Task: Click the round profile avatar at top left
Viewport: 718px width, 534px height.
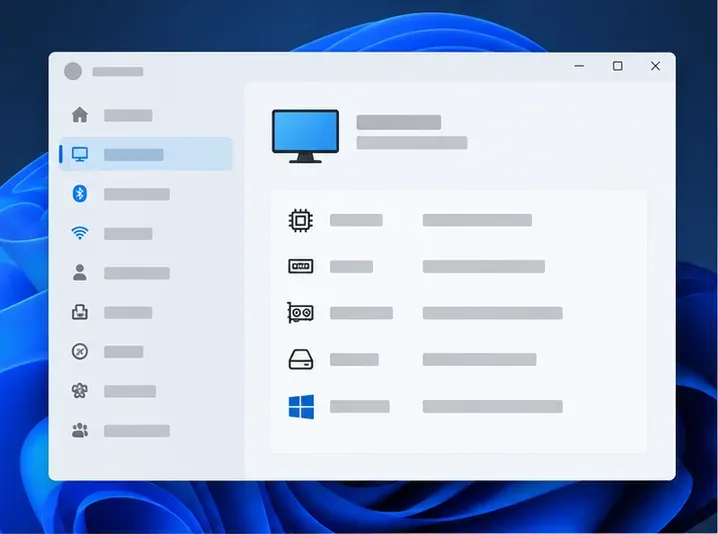Action: pos(73,71)
